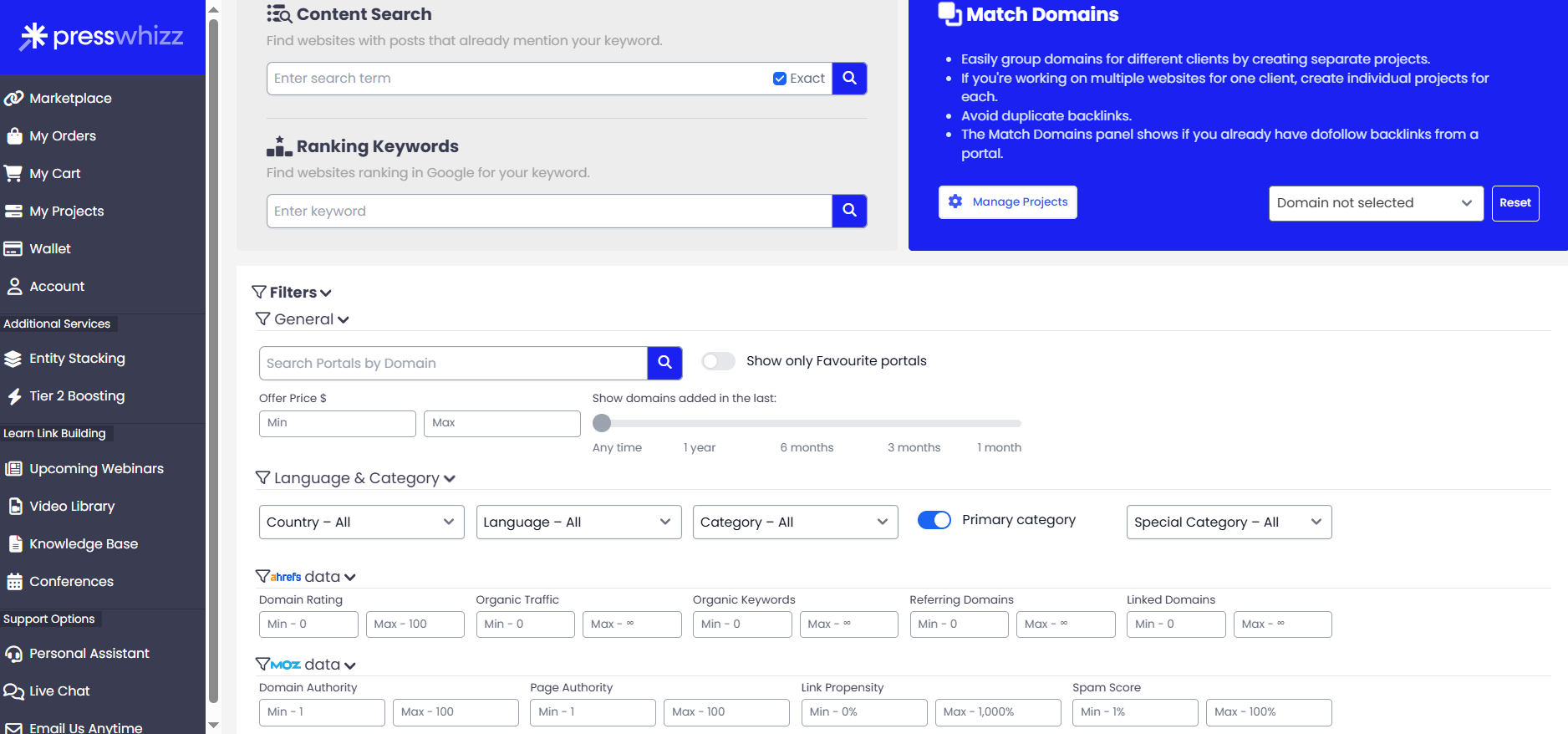1568x734 pixels.
Task: Click the Marketplace link icon in sidebar
Action: [13, 98]
